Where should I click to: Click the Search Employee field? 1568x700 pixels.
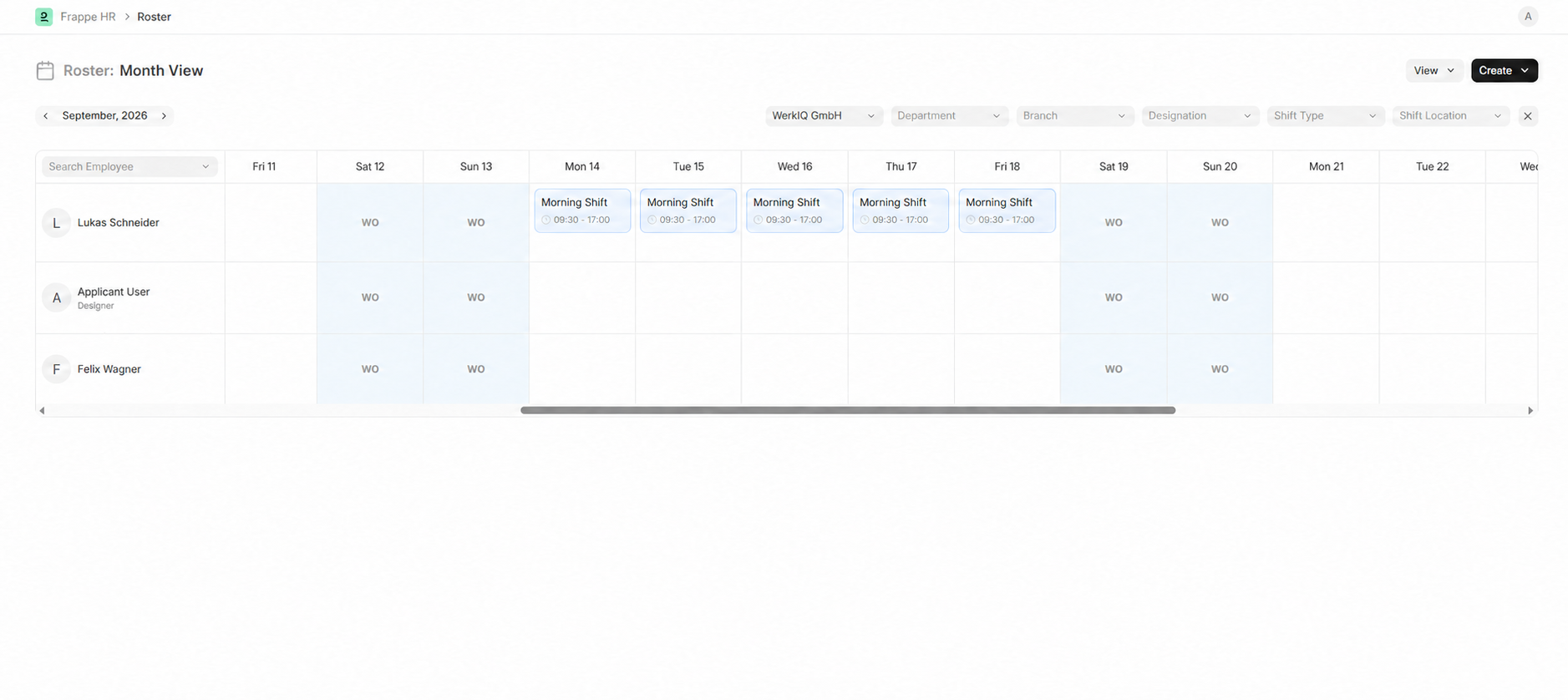pyautogui.click(x=129, y=167)
